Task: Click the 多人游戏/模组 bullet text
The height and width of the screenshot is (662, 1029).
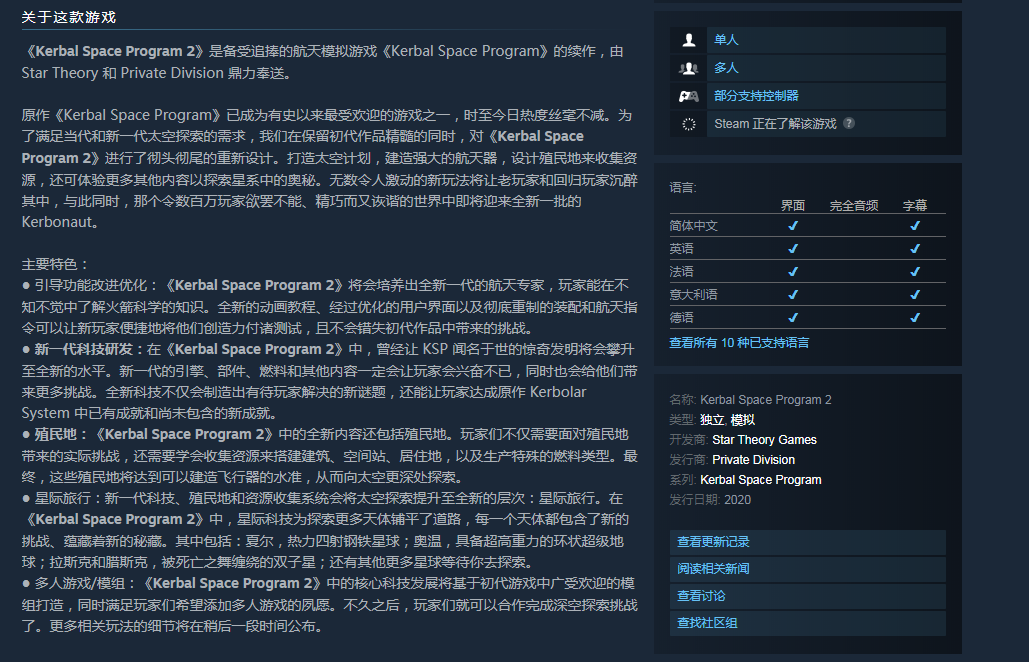Action: pos(79,583)
